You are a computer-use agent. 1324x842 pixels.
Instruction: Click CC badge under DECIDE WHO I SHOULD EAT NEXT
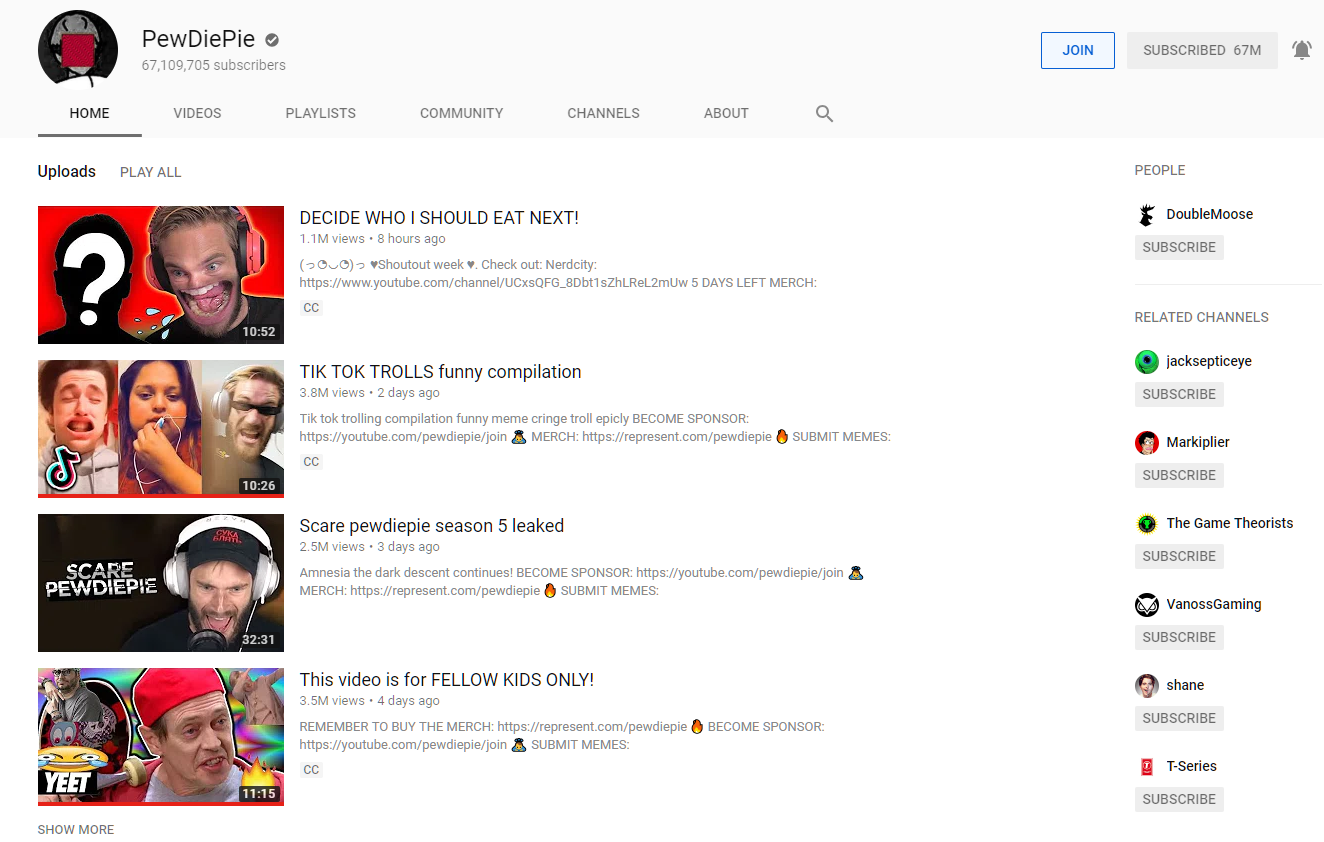pyautogui.click(x=311, y=308)
